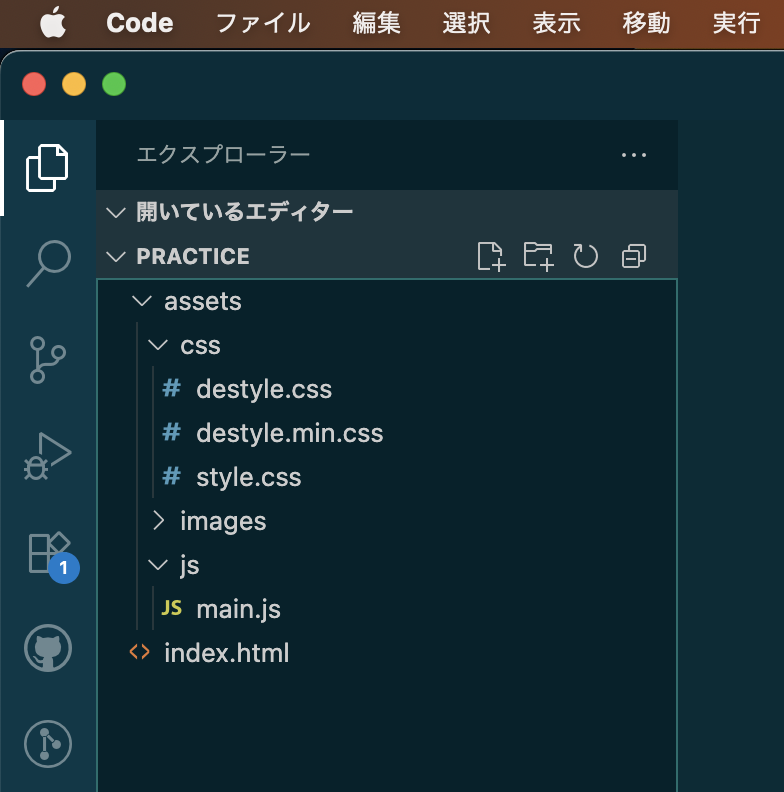
Task: Collapse all folders in Explorer
Action: [634, 257]
